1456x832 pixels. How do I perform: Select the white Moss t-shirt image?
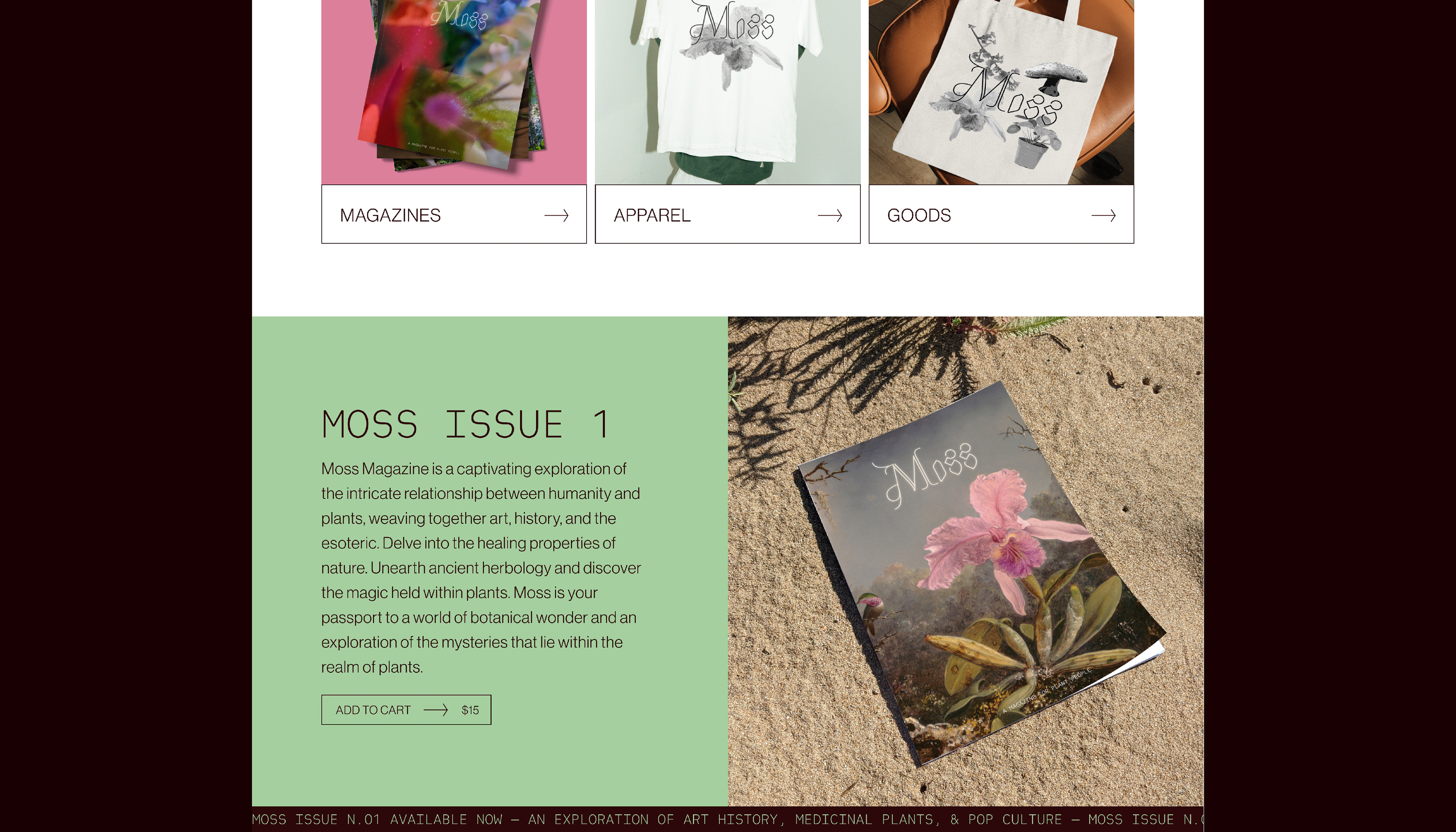coord(727,92)
